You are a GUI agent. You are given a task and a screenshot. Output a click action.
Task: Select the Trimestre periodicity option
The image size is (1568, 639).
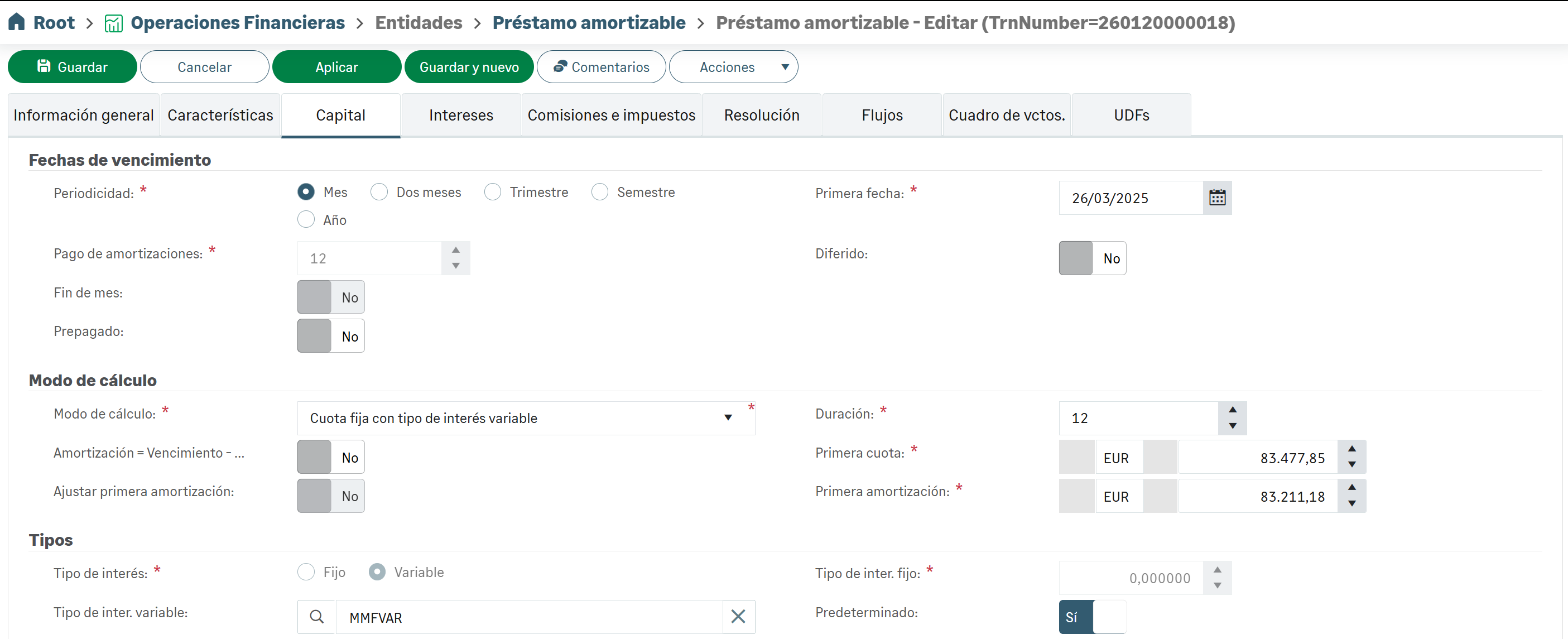[x=492, y=193]
